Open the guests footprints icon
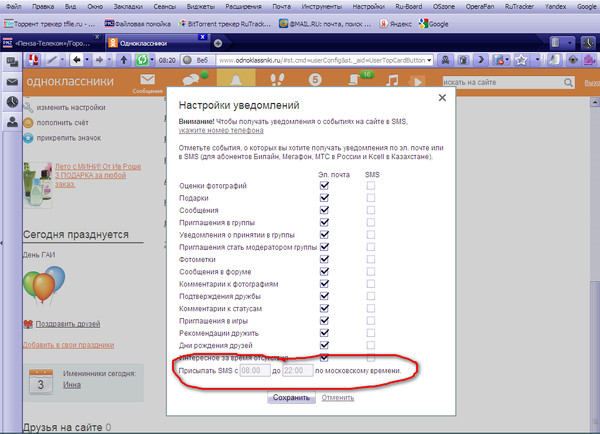The image size is (600, 434). point(277,80)
